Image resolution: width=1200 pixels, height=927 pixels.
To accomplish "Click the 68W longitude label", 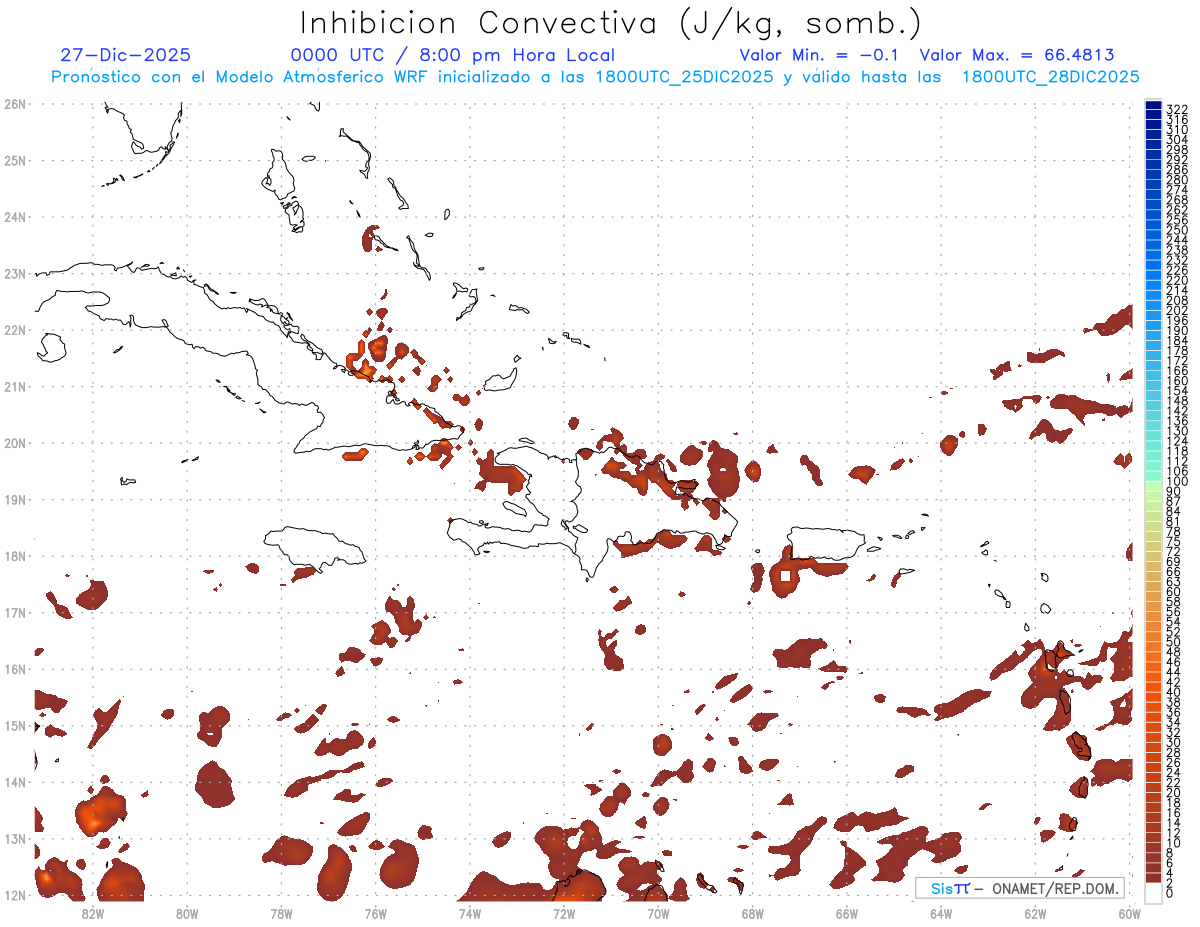I will [753, 913].
